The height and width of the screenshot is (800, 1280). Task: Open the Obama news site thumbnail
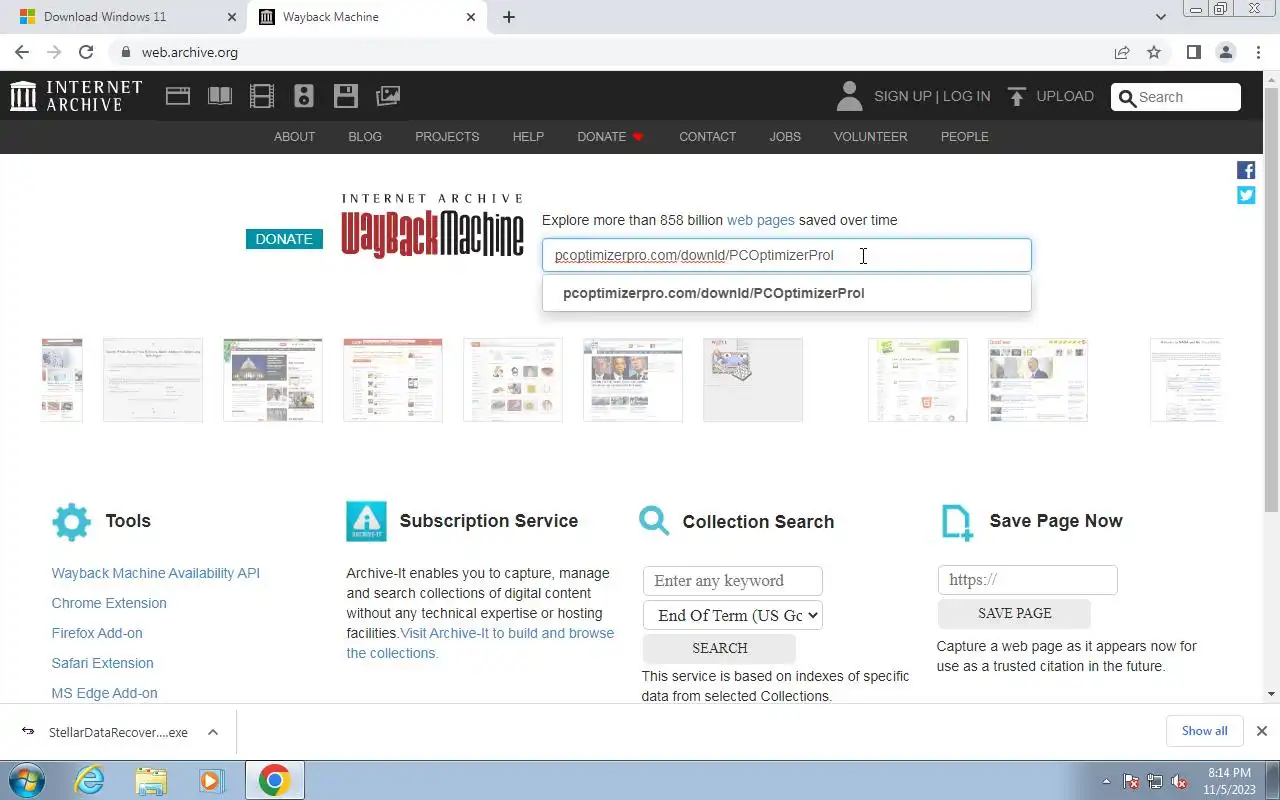point(633,380)
